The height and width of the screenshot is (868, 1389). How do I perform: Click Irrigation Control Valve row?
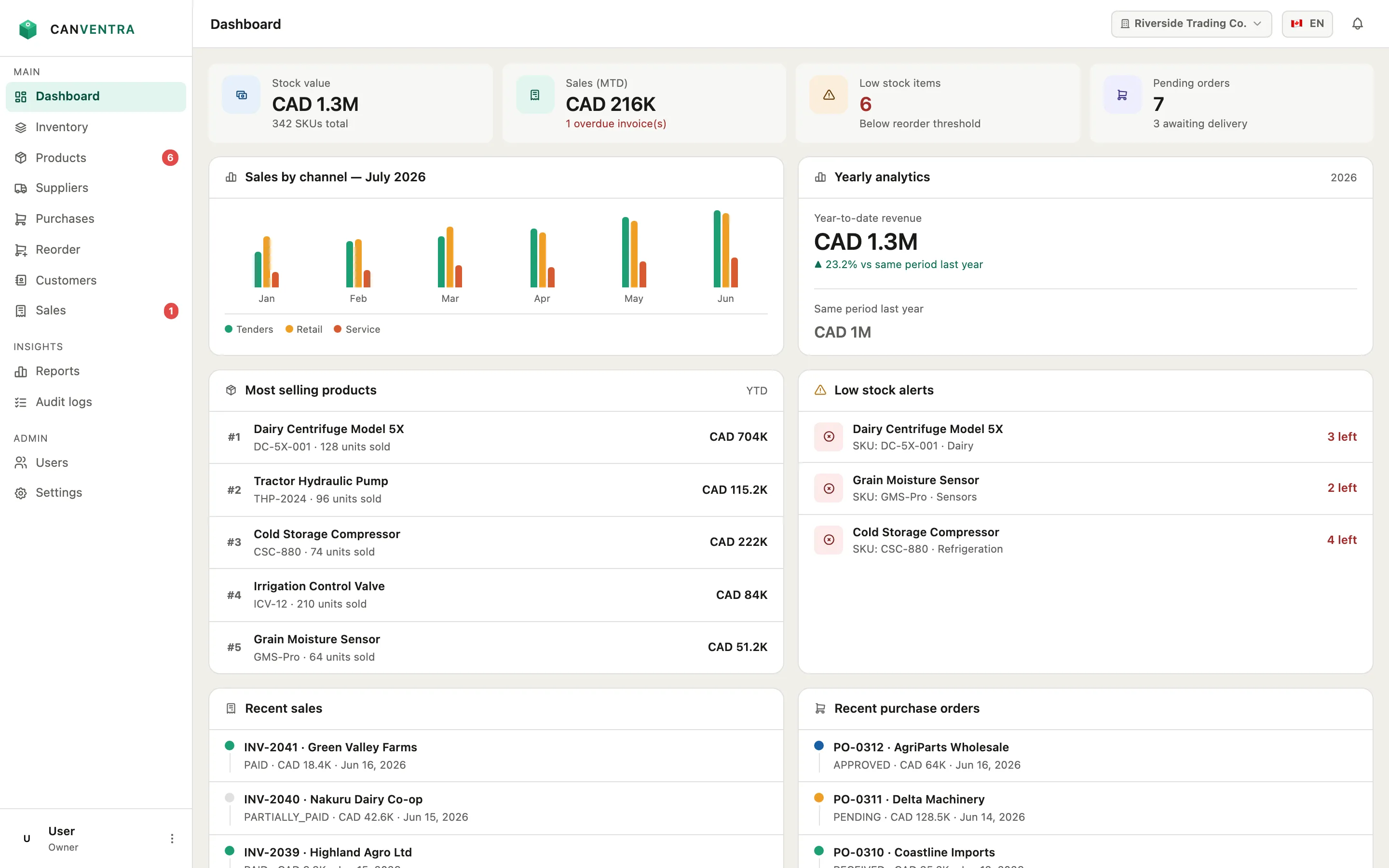click(496, 596)
